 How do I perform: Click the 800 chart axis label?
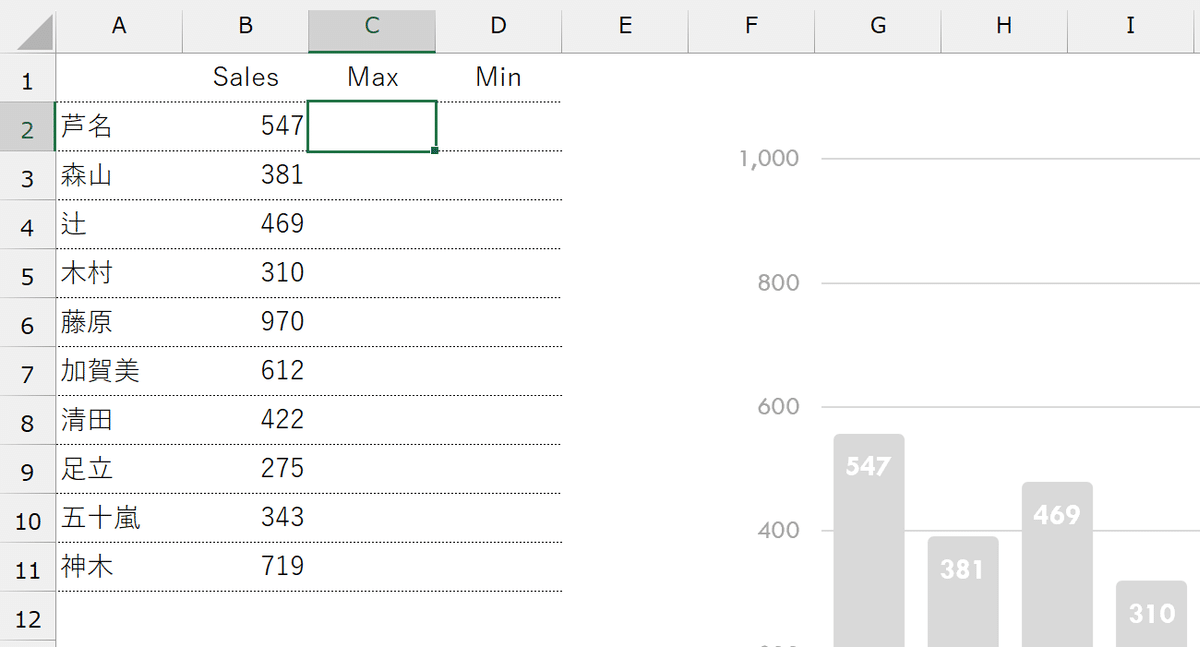pos(779,282)
